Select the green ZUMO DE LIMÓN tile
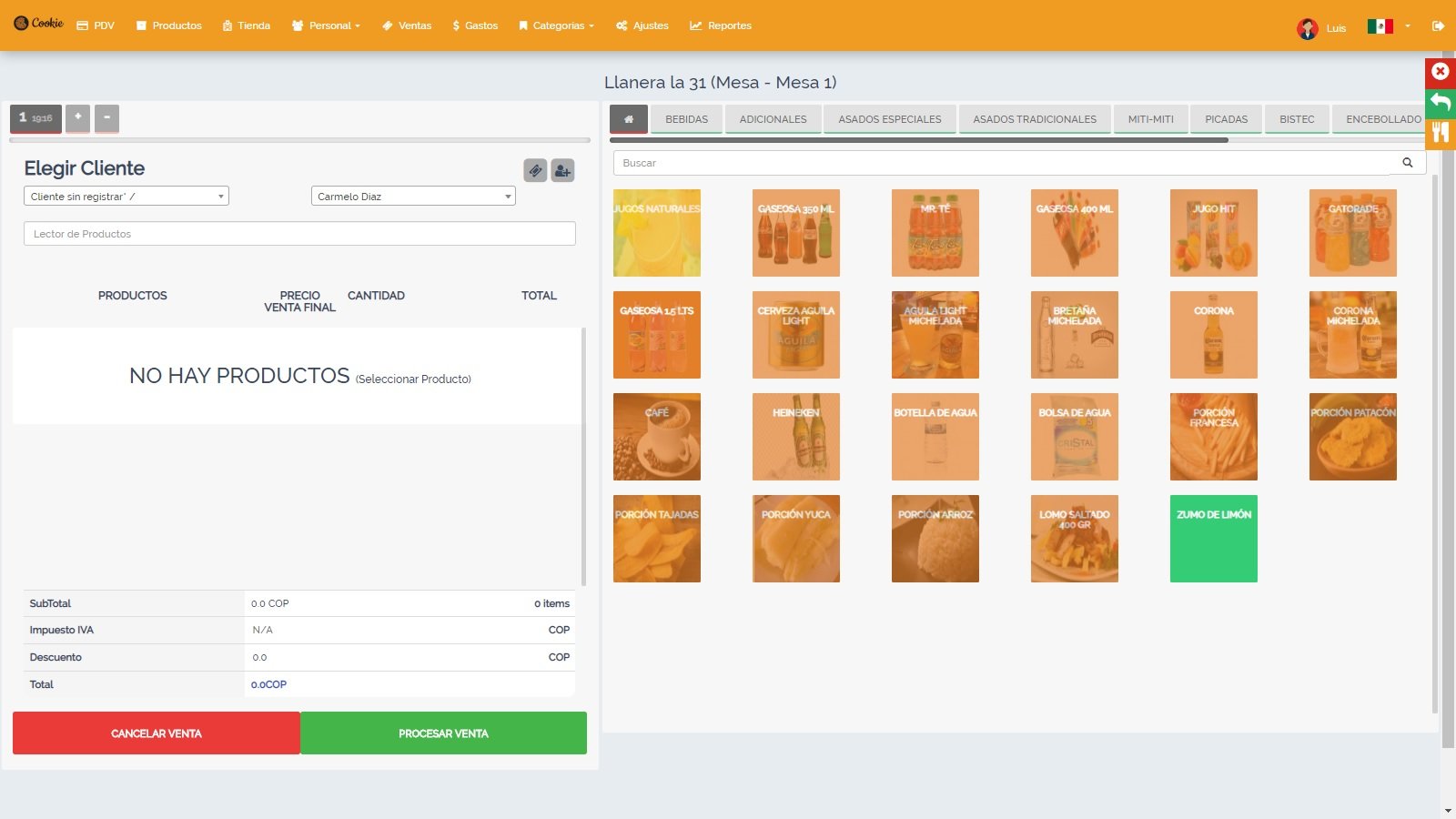 click(1213, 539)
